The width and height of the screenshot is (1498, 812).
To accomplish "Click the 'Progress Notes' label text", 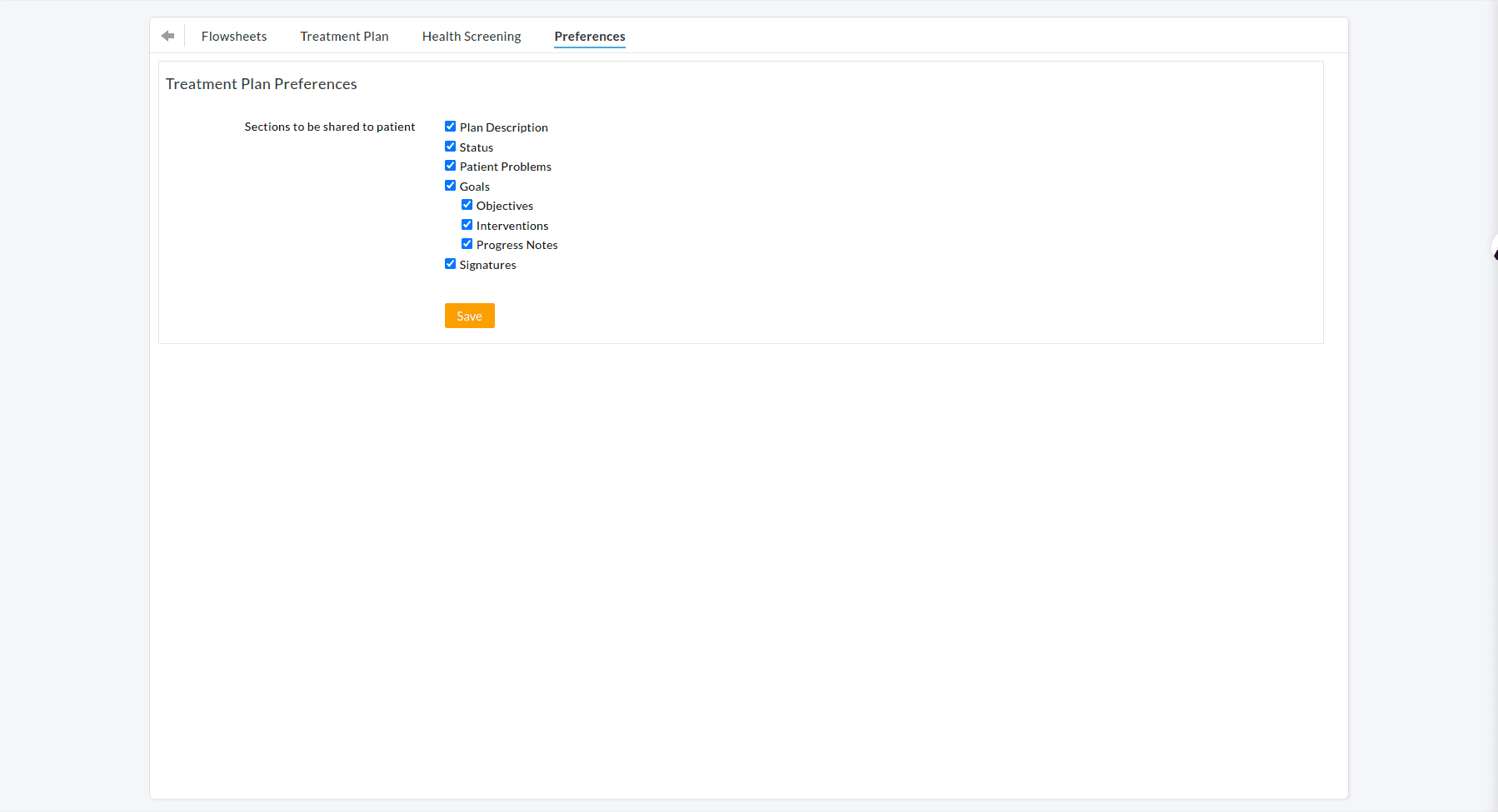I will tap(517, 246).
